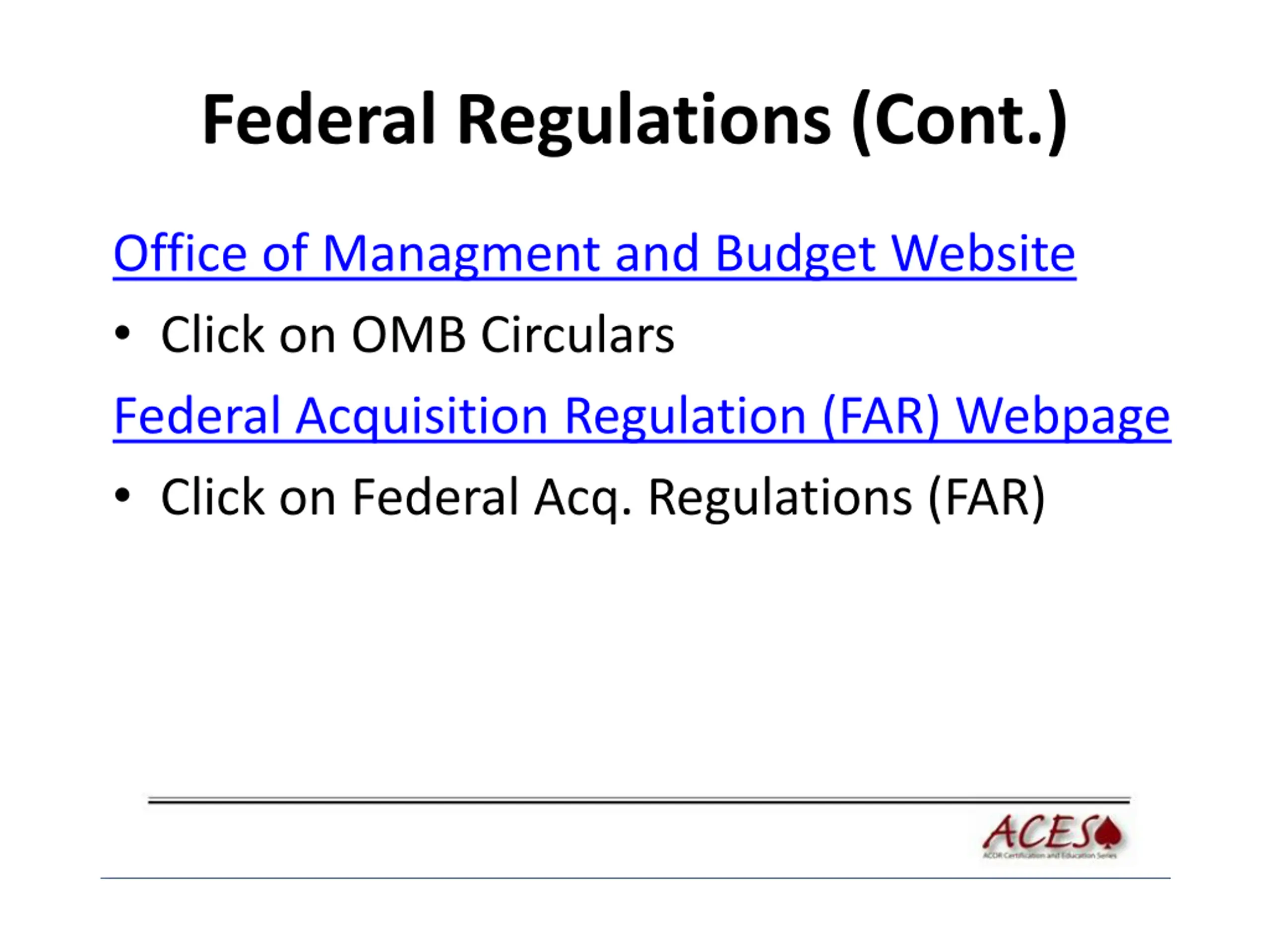Click the word Webpage in the second link
Screen dimensions: 1270x952
tap(1063, 417)
